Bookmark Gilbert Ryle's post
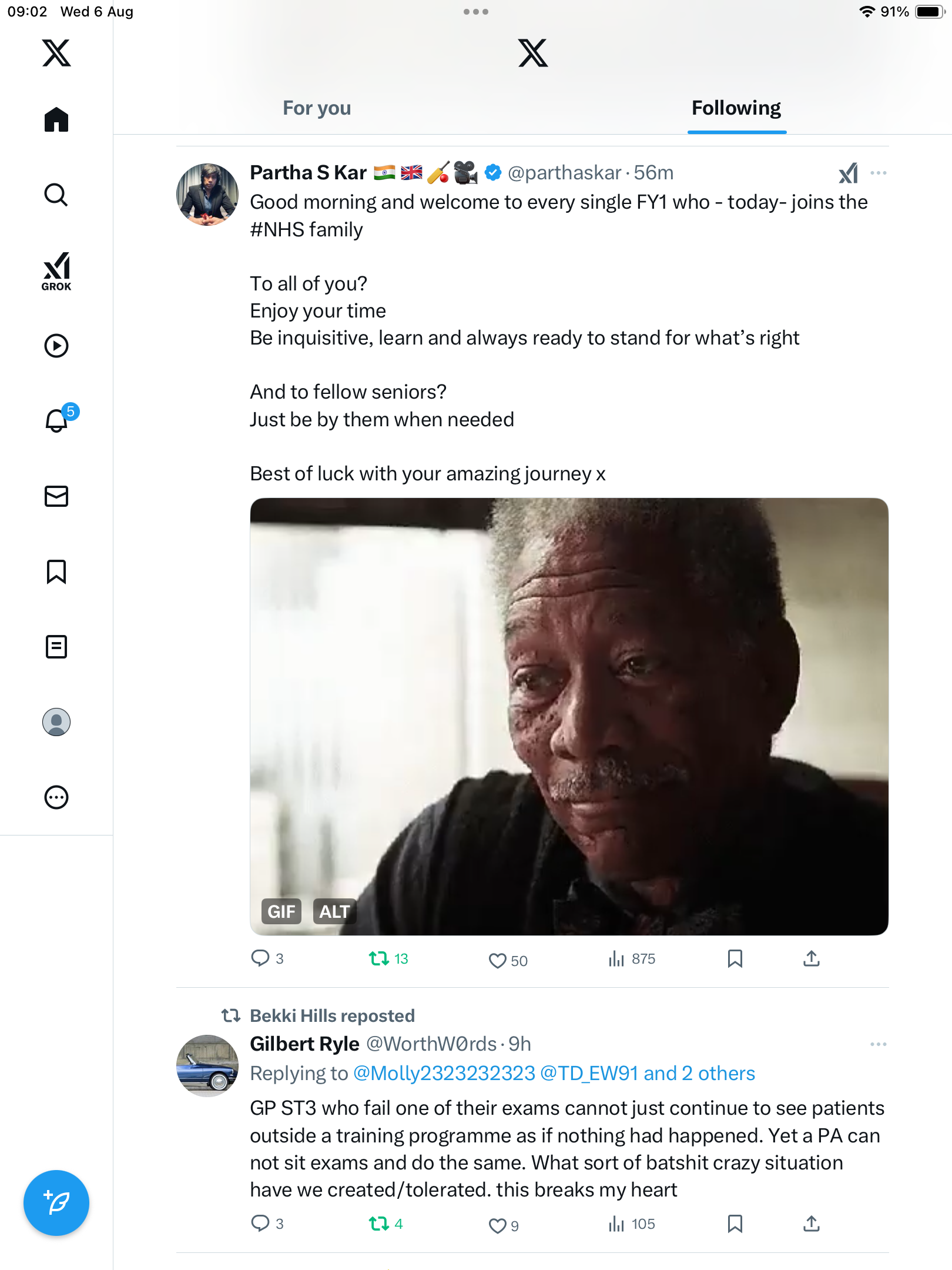 [x=735, y=1224]
